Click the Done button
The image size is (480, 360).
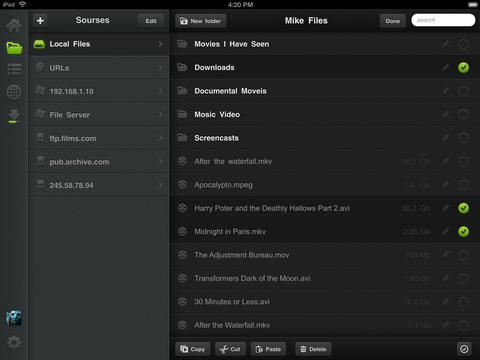click(x=393, y=21)
